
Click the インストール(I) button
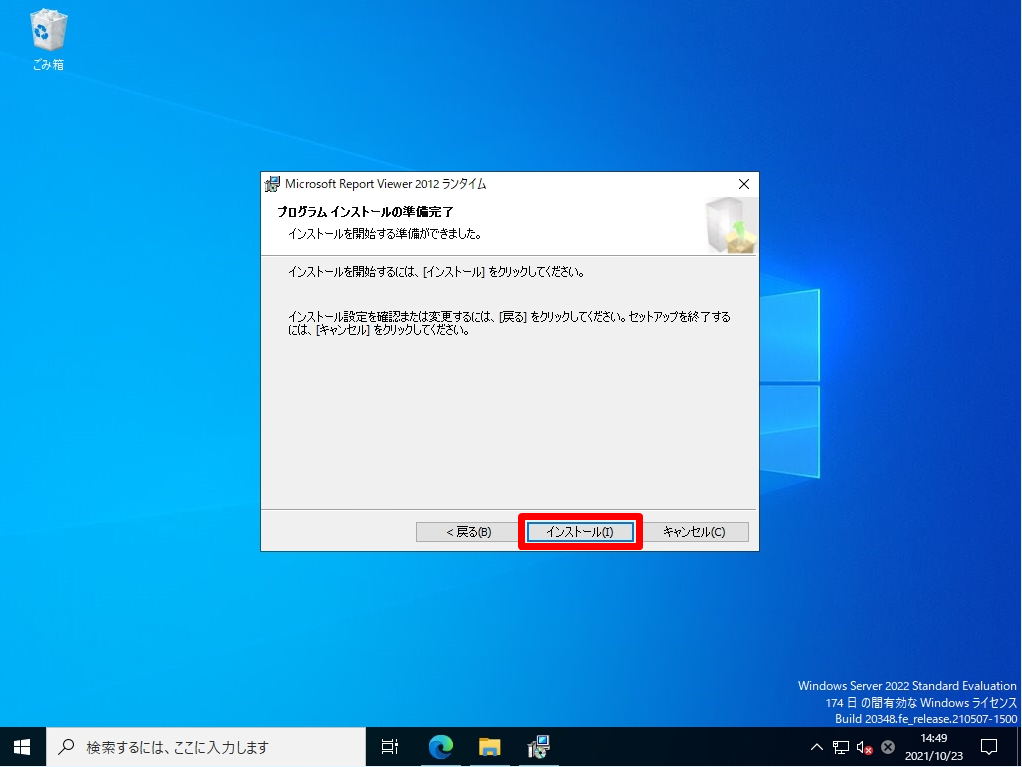click(x=580, y=532)
